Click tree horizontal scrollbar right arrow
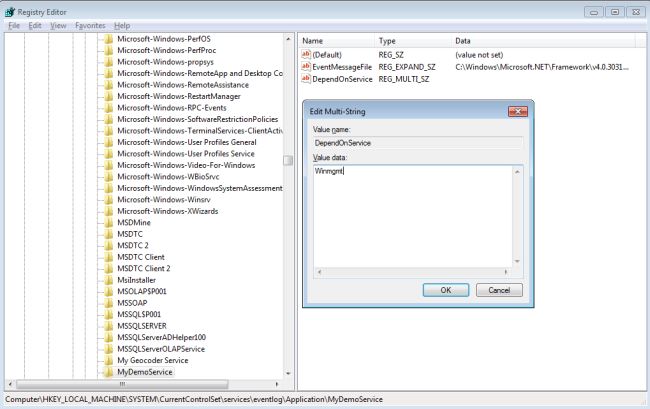The width and height of the screenshot is (650, 409). pyautogui.click(x=277, y=384)
